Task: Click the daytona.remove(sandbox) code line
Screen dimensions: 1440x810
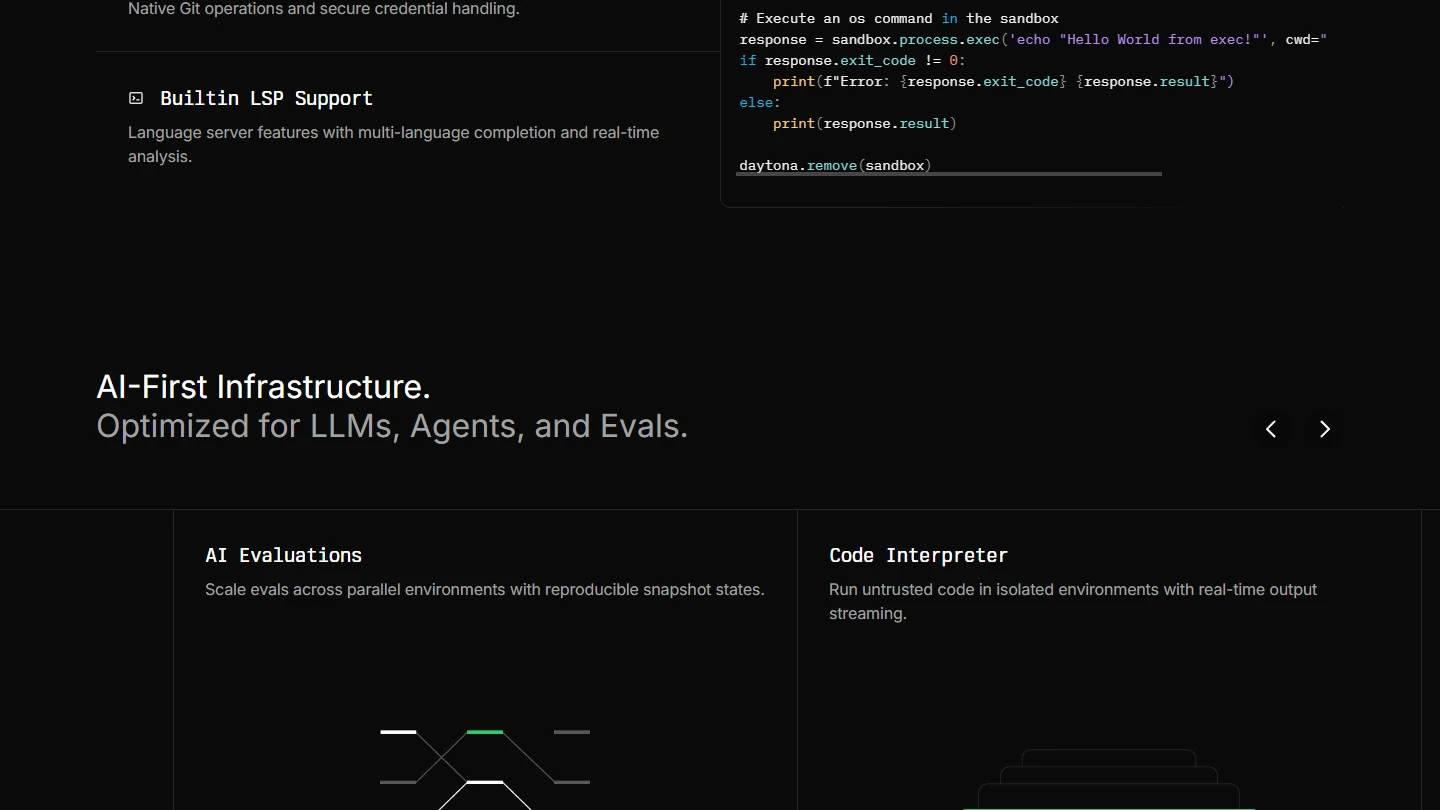Action: tap(835, 165)
